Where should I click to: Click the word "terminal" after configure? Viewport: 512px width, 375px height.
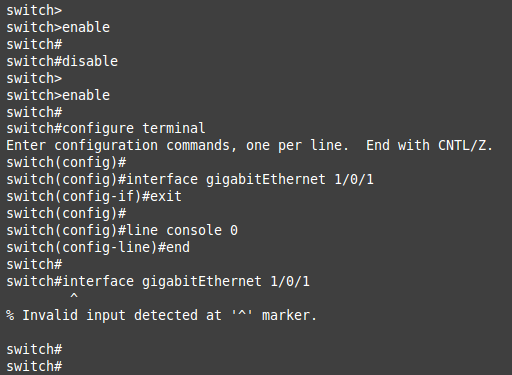pyautogui.click(x=174, y=129)
